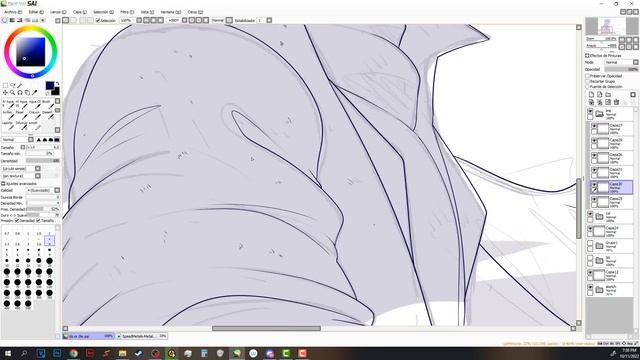The image size is (640, 360).
Task: Click the canvas horizontal scrollbar
Action: [266, 329]
